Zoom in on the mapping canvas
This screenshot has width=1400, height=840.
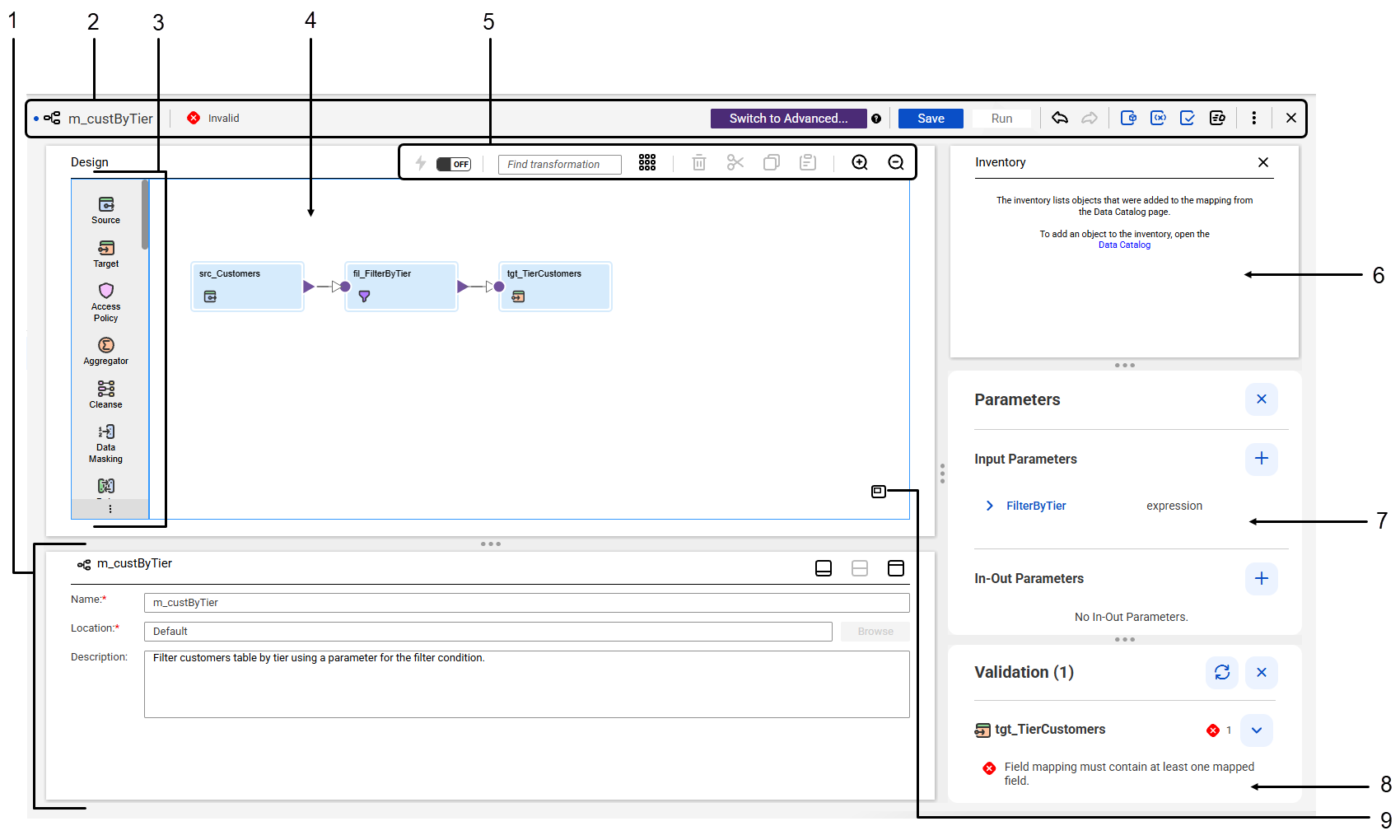[860, 162]
